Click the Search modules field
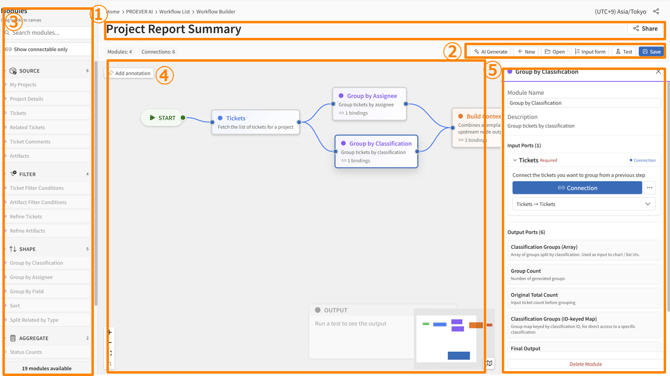The width and height of the screenshot is (670, 376). pyautogui.click(x=47, y=33)
